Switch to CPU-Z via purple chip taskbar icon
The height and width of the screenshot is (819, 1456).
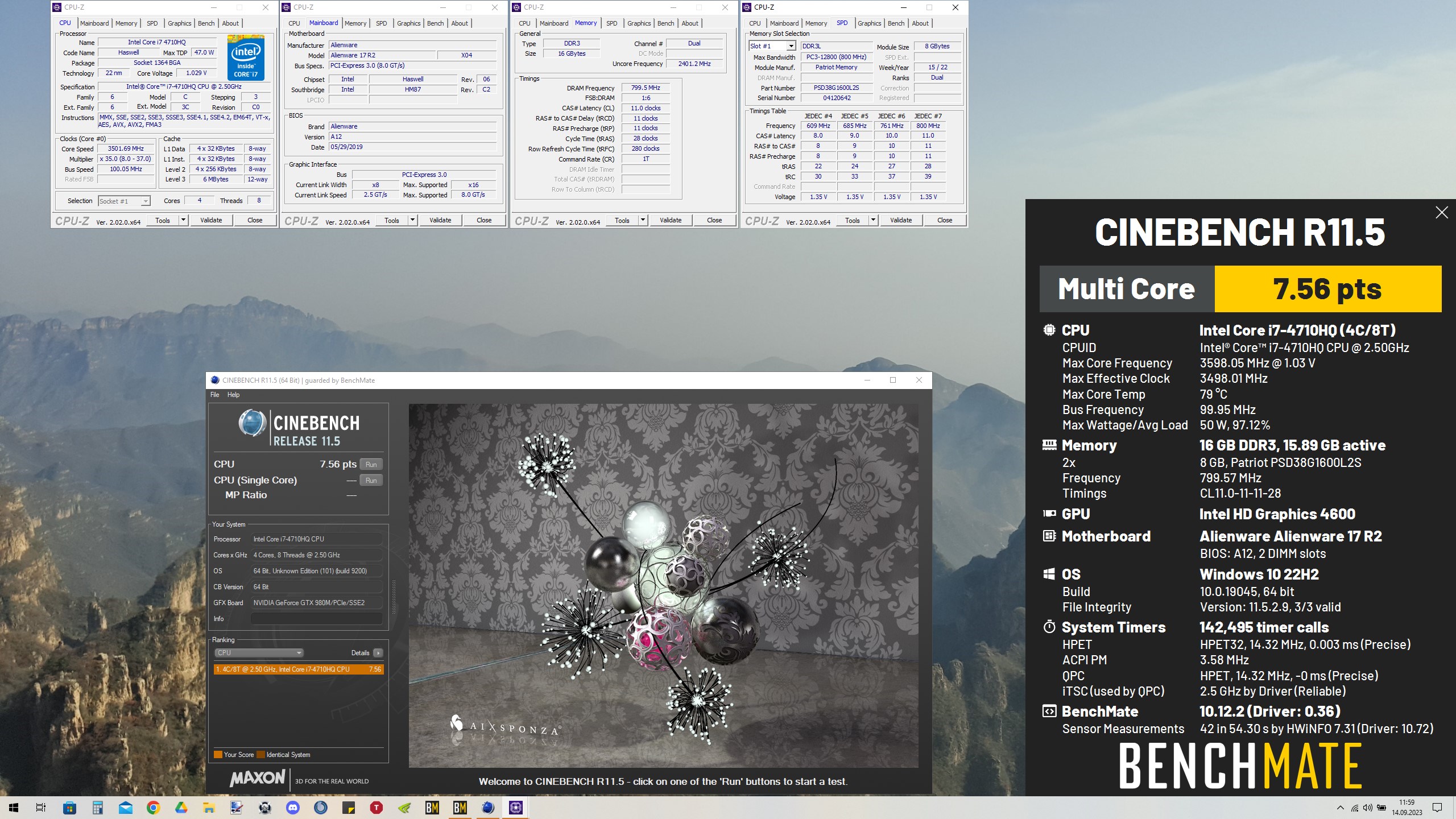click(x=516, y=808)
